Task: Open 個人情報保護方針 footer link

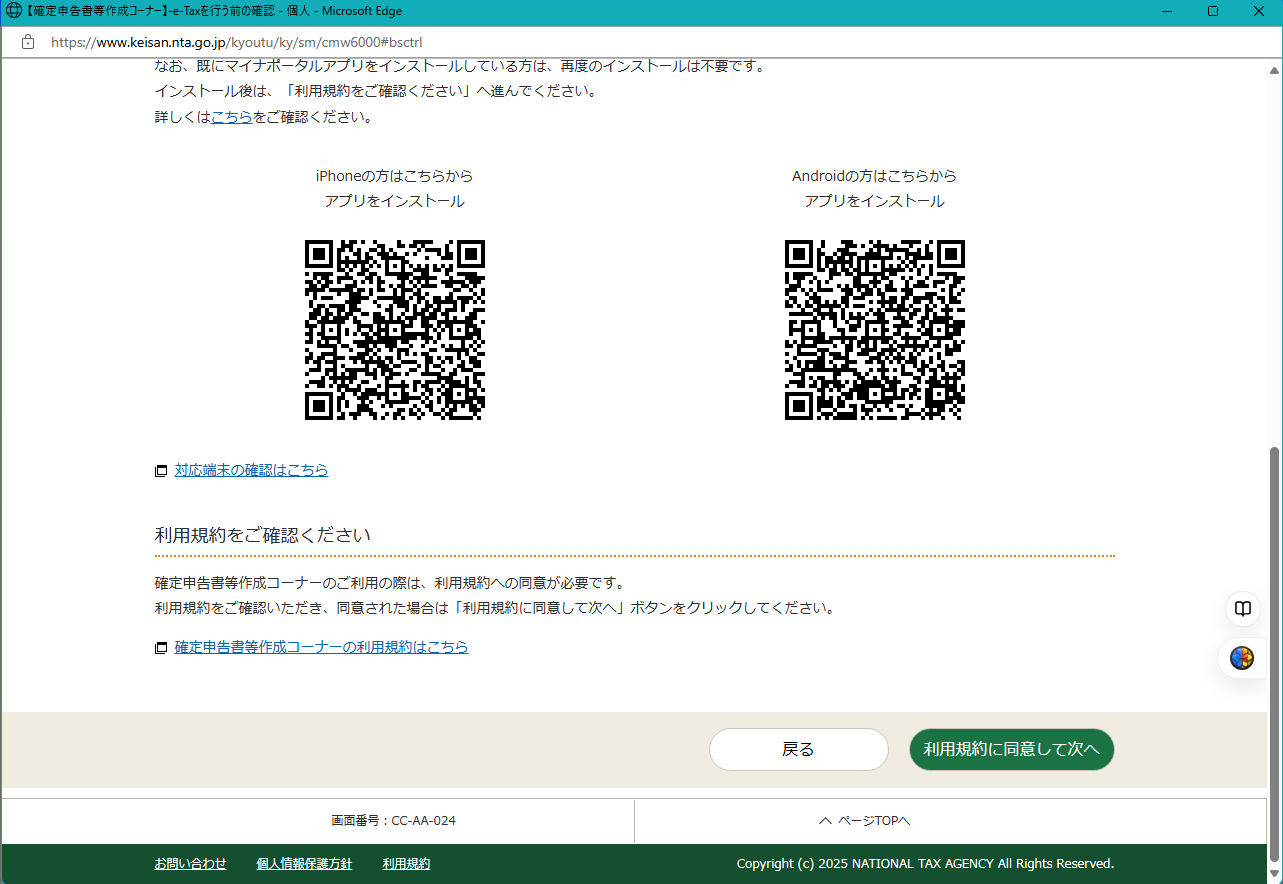Action: coord(304,864)
